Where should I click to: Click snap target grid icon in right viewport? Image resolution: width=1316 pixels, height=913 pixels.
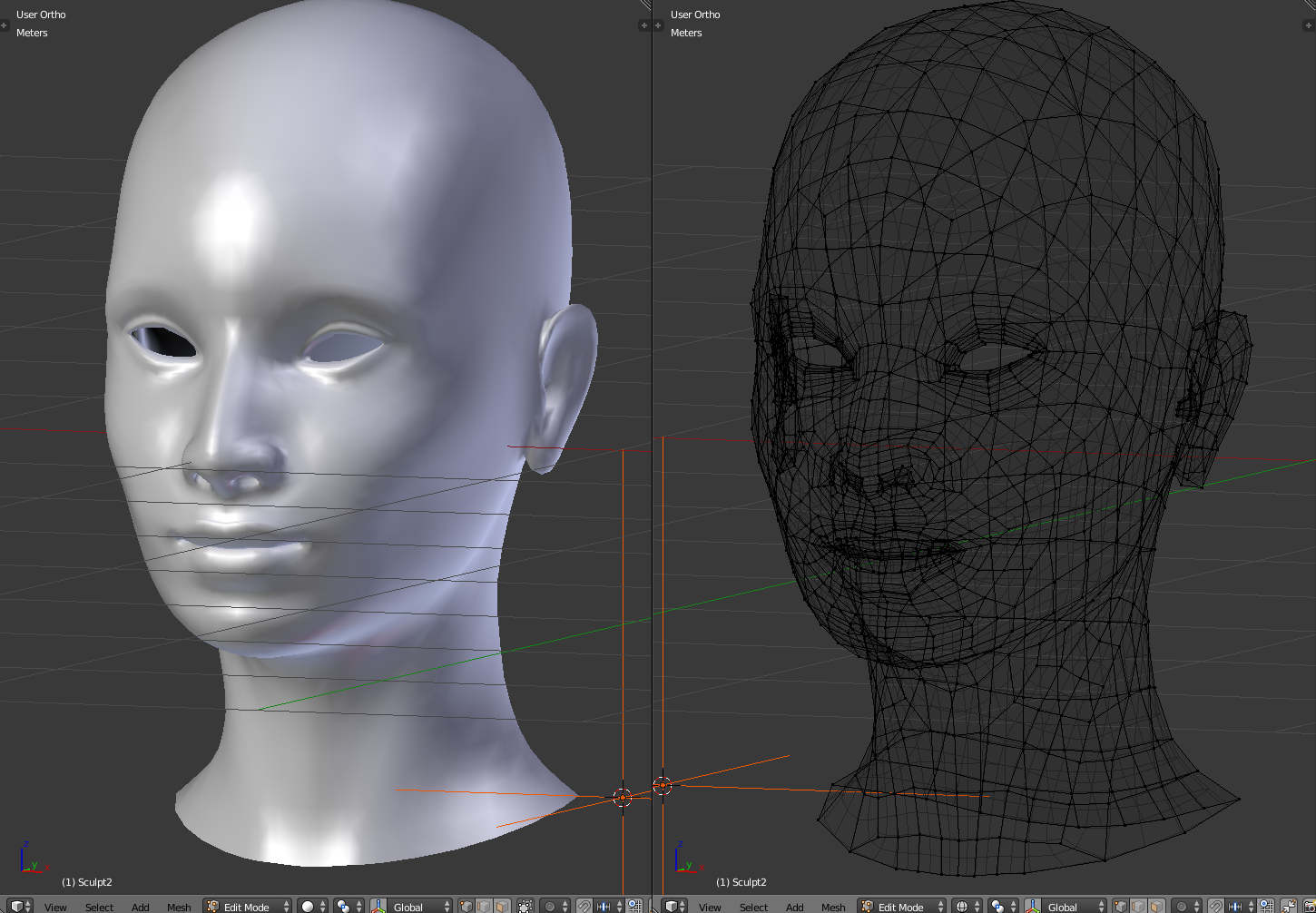[x=1266, y=906]
